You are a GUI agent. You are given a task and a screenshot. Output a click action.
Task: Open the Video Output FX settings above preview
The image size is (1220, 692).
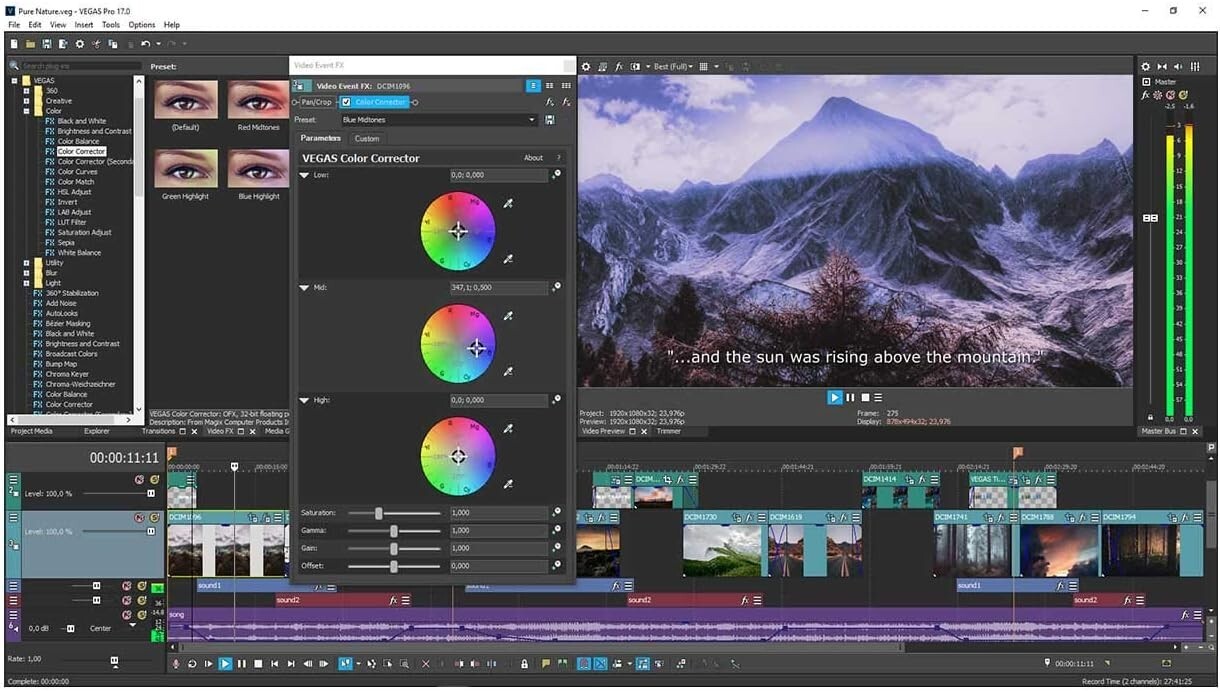point(620,66)
